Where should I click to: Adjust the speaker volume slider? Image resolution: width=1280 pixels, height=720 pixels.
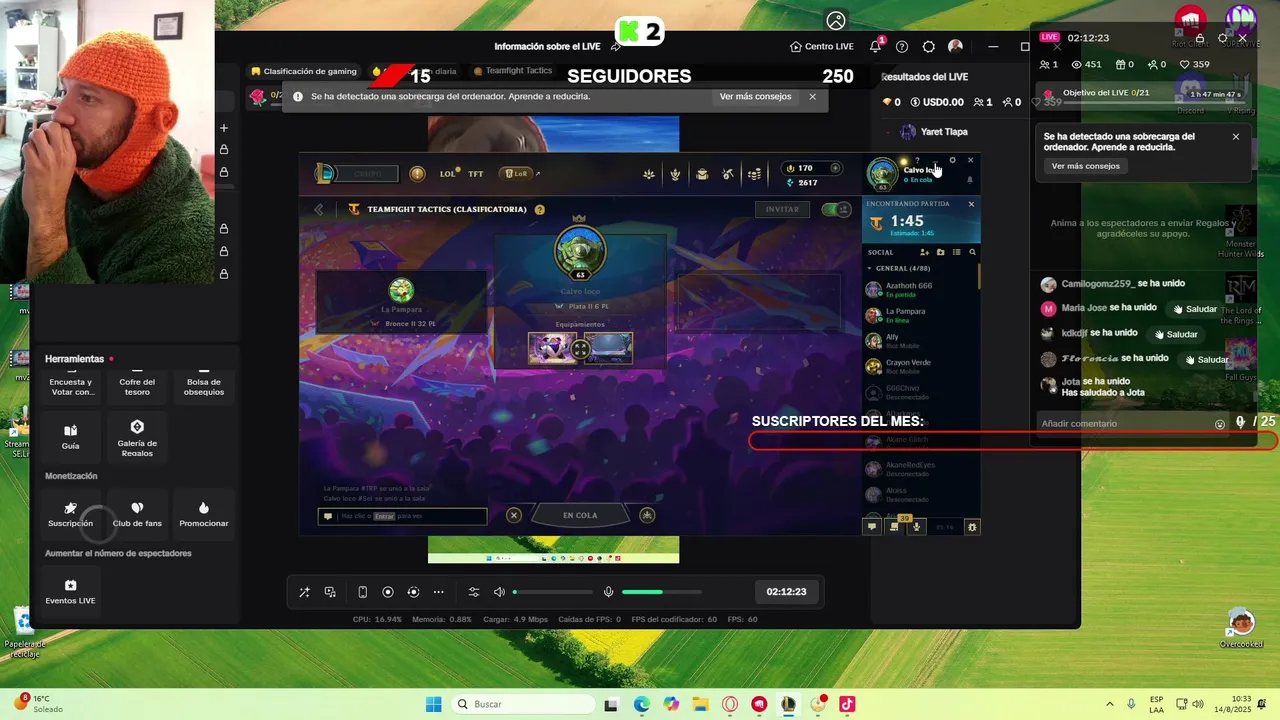click(553, 592)
